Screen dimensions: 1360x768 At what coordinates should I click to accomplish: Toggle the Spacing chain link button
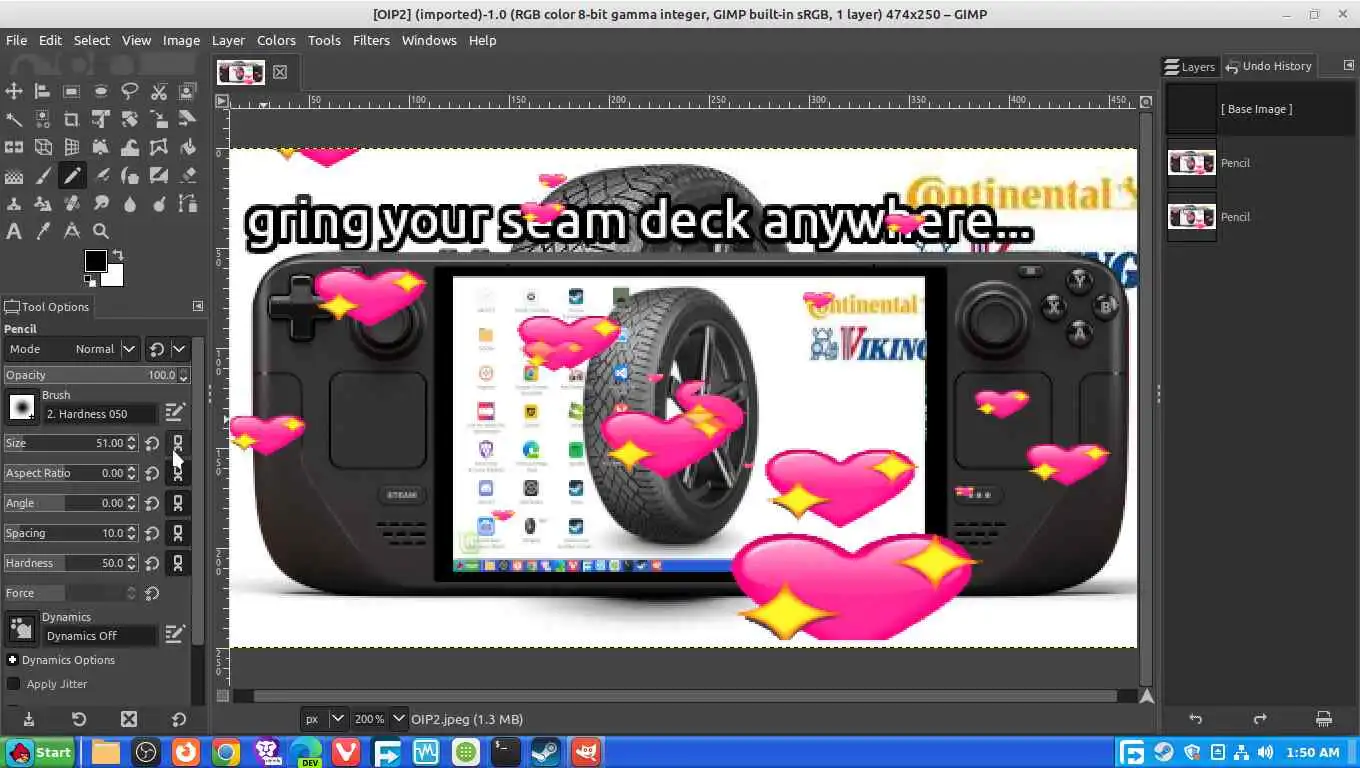178,533
